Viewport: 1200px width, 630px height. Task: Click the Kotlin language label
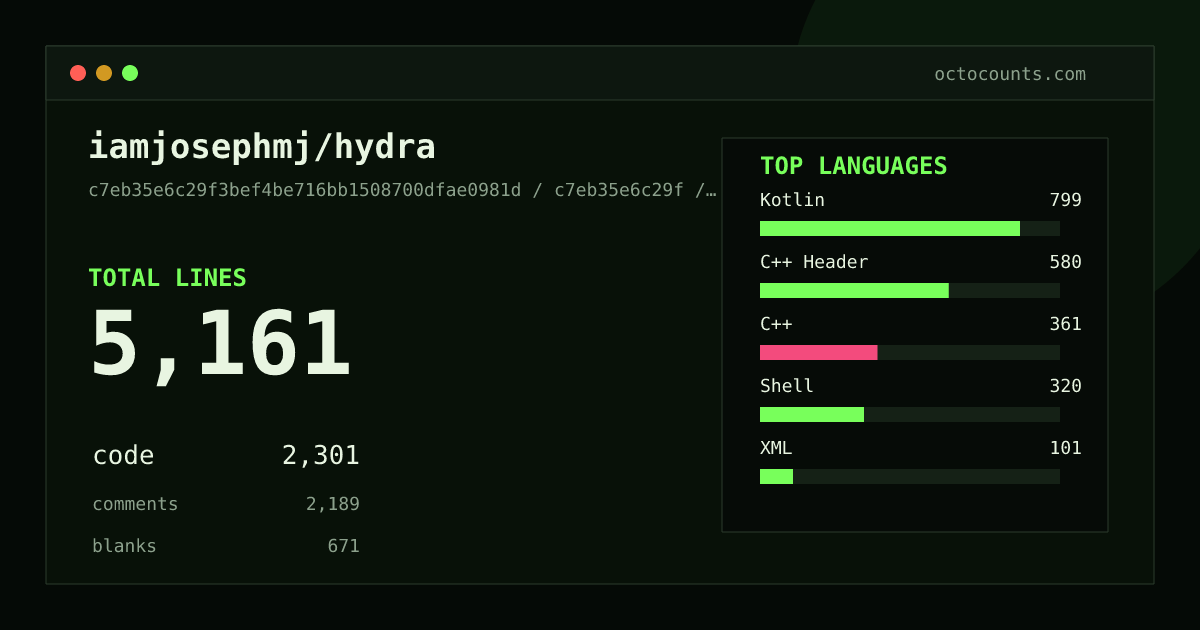[792, 200]
